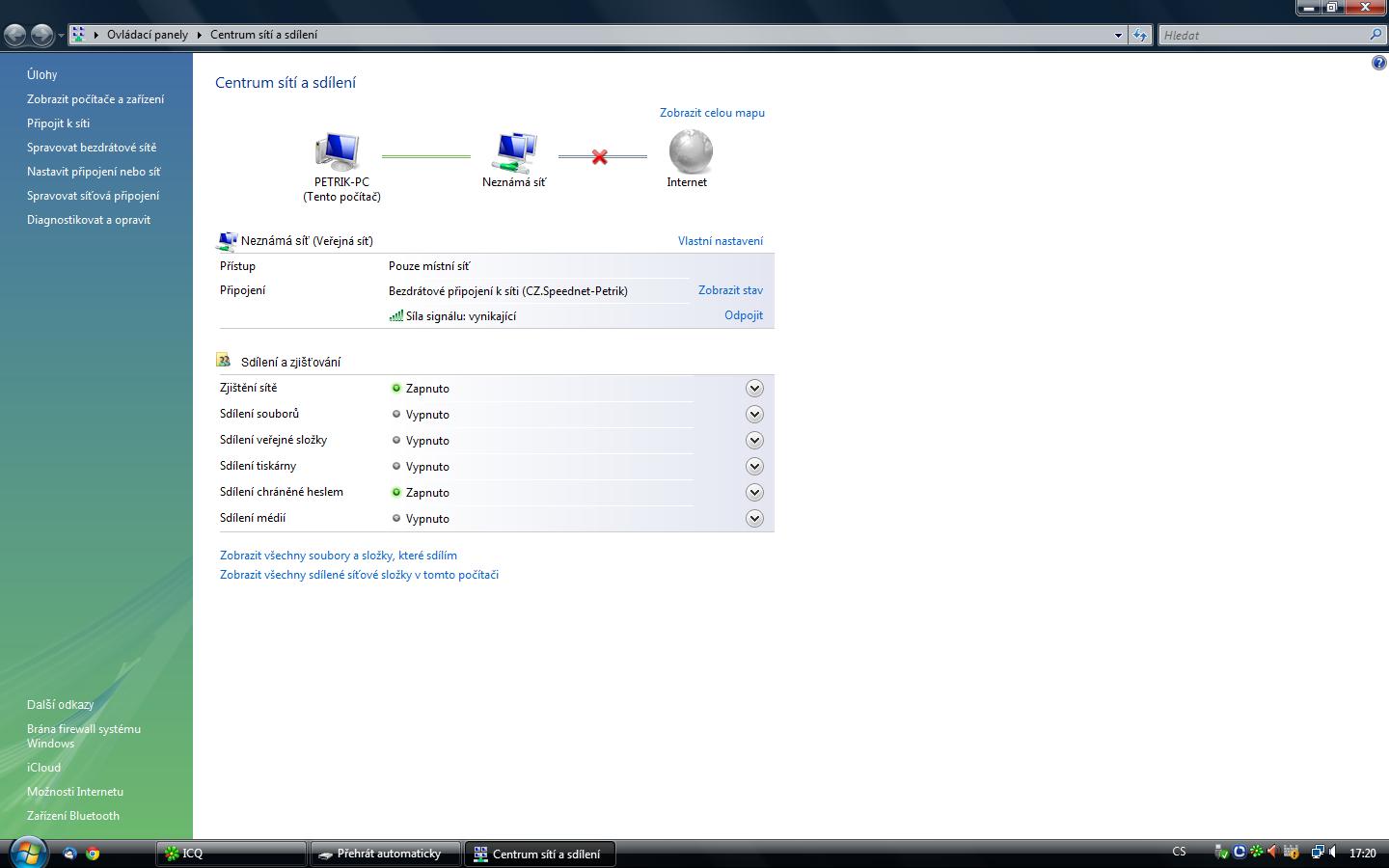
Task: Click the Sdílení a zjišťování section icon
Action: coord(224,361)
